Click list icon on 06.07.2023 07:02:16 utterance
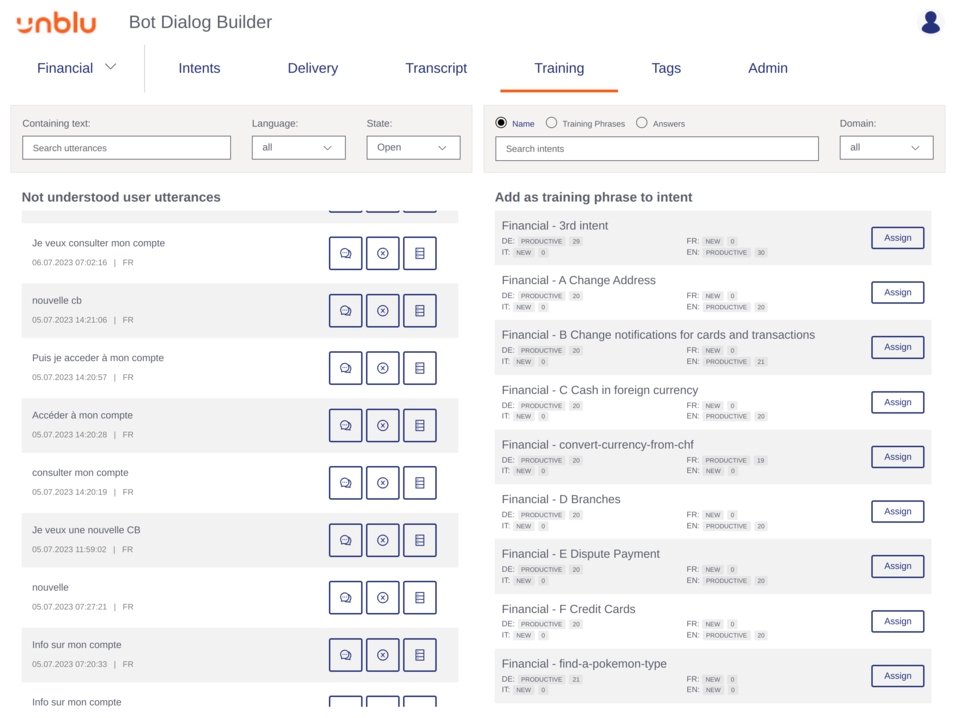This screenshot has width=956, height=718. [420, 254]
